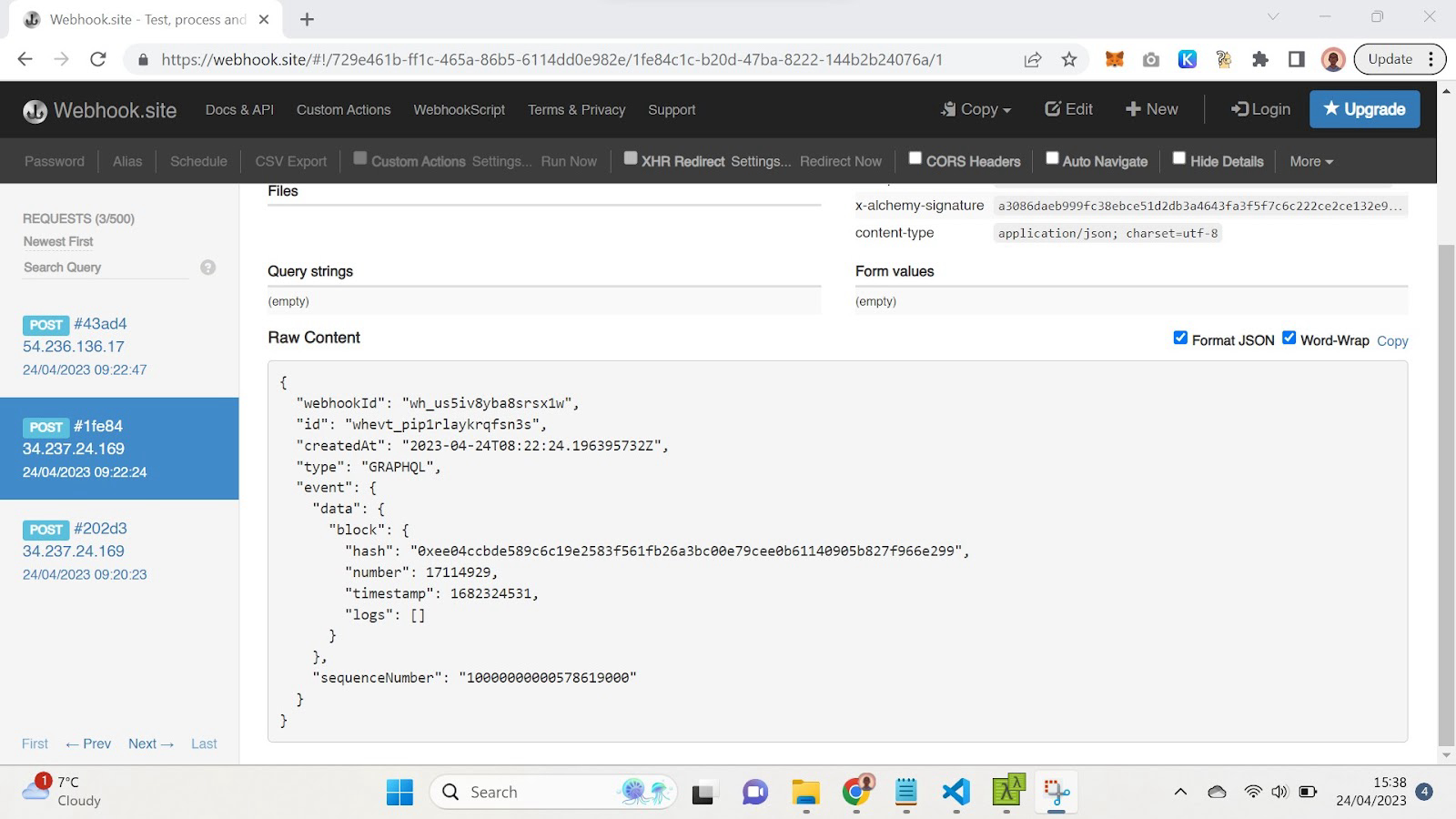Enable the CORS Headers checkbox
Image resolution: width=1456 pixels, height=819 pixels.
[x=915, y=158]
